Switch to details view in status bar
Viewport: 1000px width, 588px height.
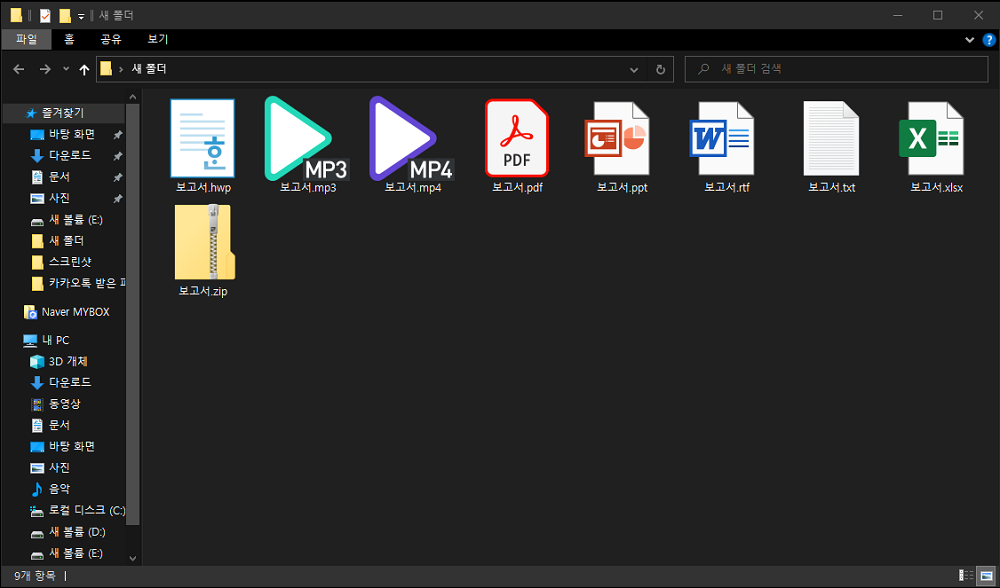coord(966,575)
